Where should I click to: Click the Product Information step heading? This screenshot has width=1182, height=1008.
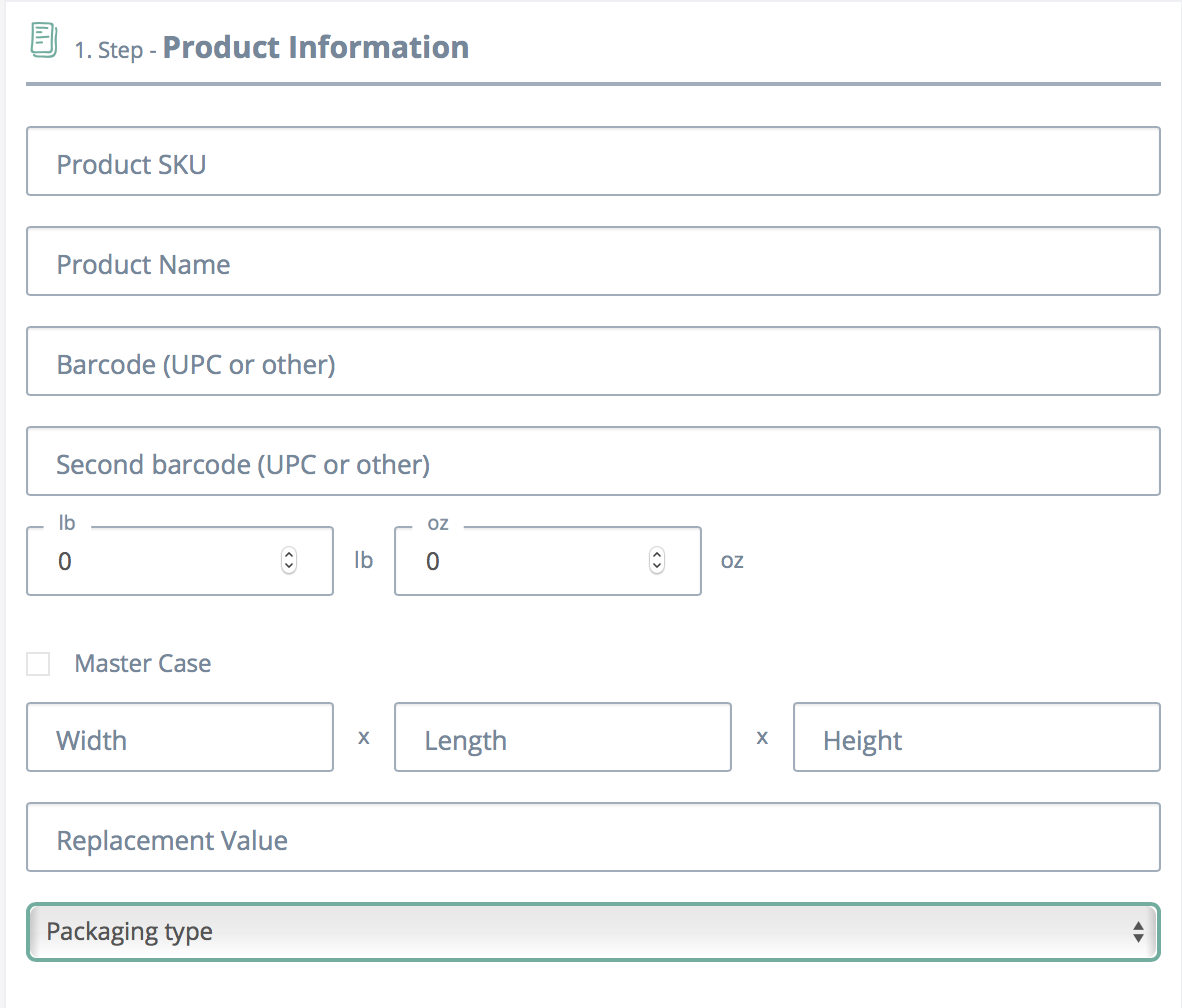(316, 47)
